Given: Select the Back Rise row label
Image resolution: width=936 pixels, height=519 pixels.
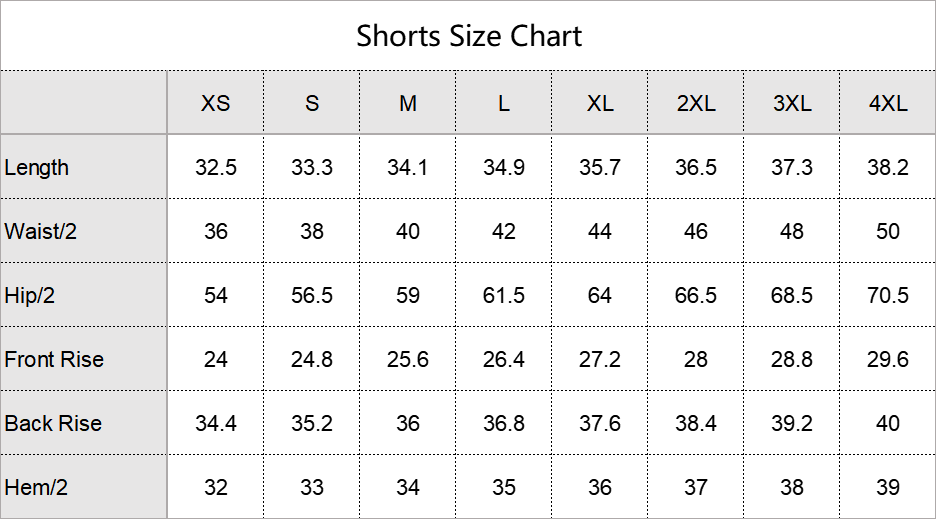Looking at the screenshot, I should click(53, 424).
